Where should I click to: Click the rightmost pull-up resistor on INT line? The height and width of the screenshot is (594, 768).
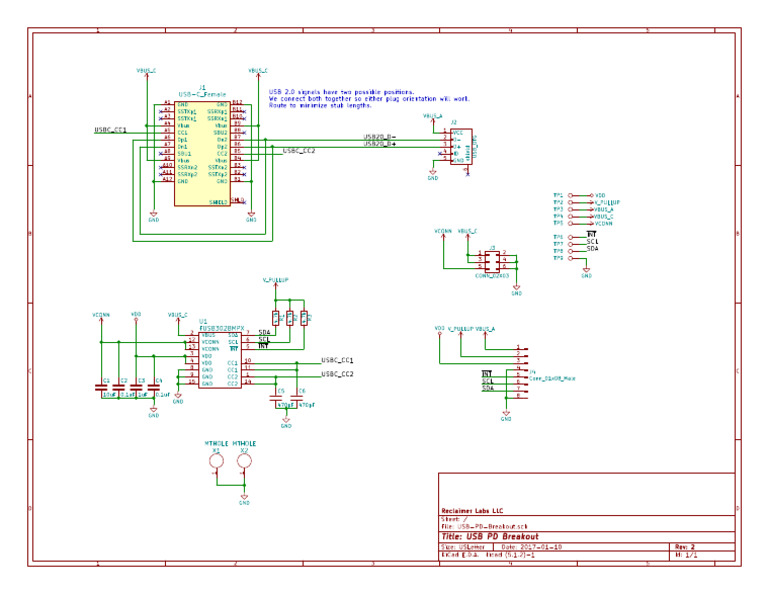click(x=304, y=318)
